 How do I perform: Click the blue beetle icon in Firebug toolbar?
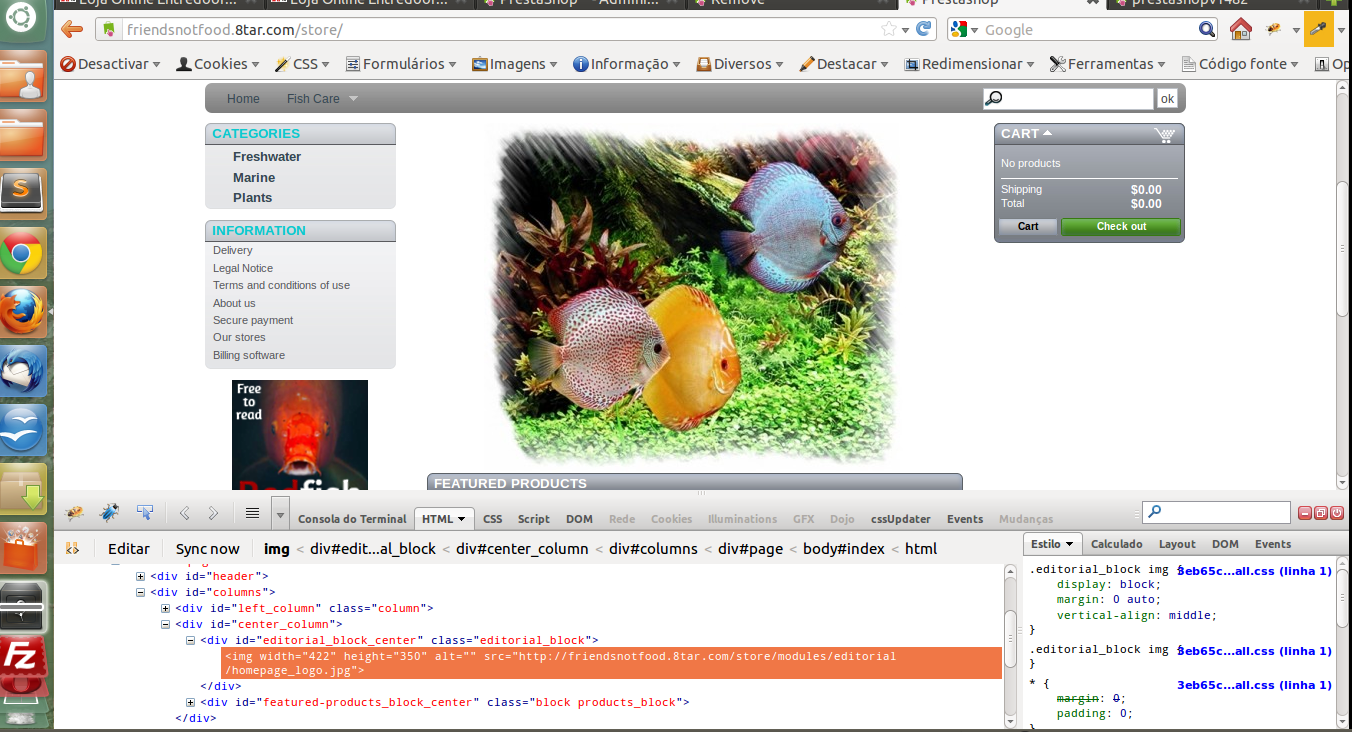click(x=109, y=513)
